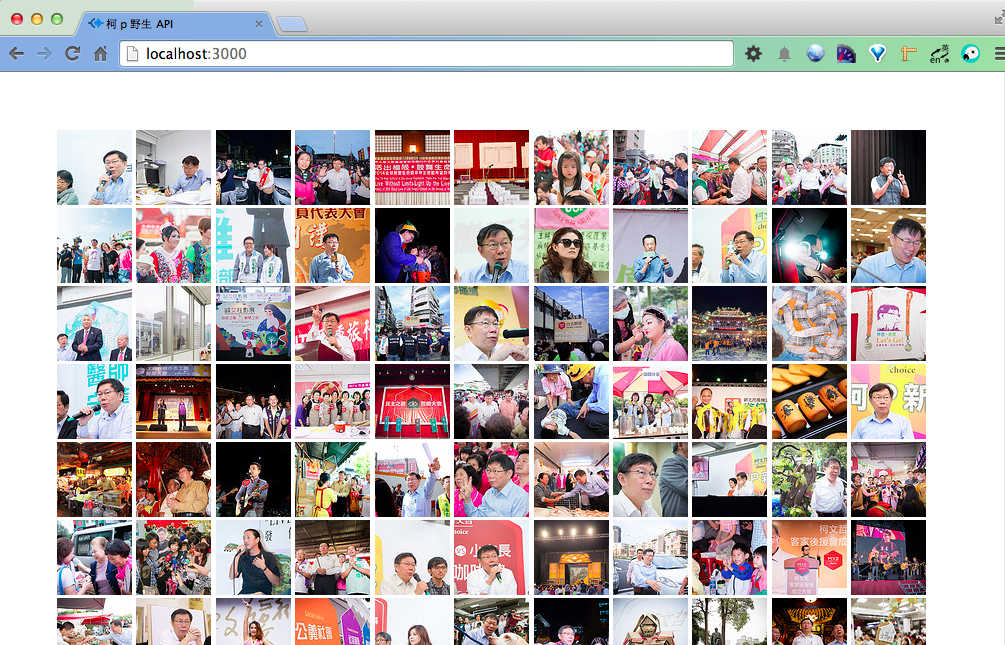This screenshot has height=645, width=1005.
Task: Open the illuminated temple at night thumbnail
Action: pos(729,323)
